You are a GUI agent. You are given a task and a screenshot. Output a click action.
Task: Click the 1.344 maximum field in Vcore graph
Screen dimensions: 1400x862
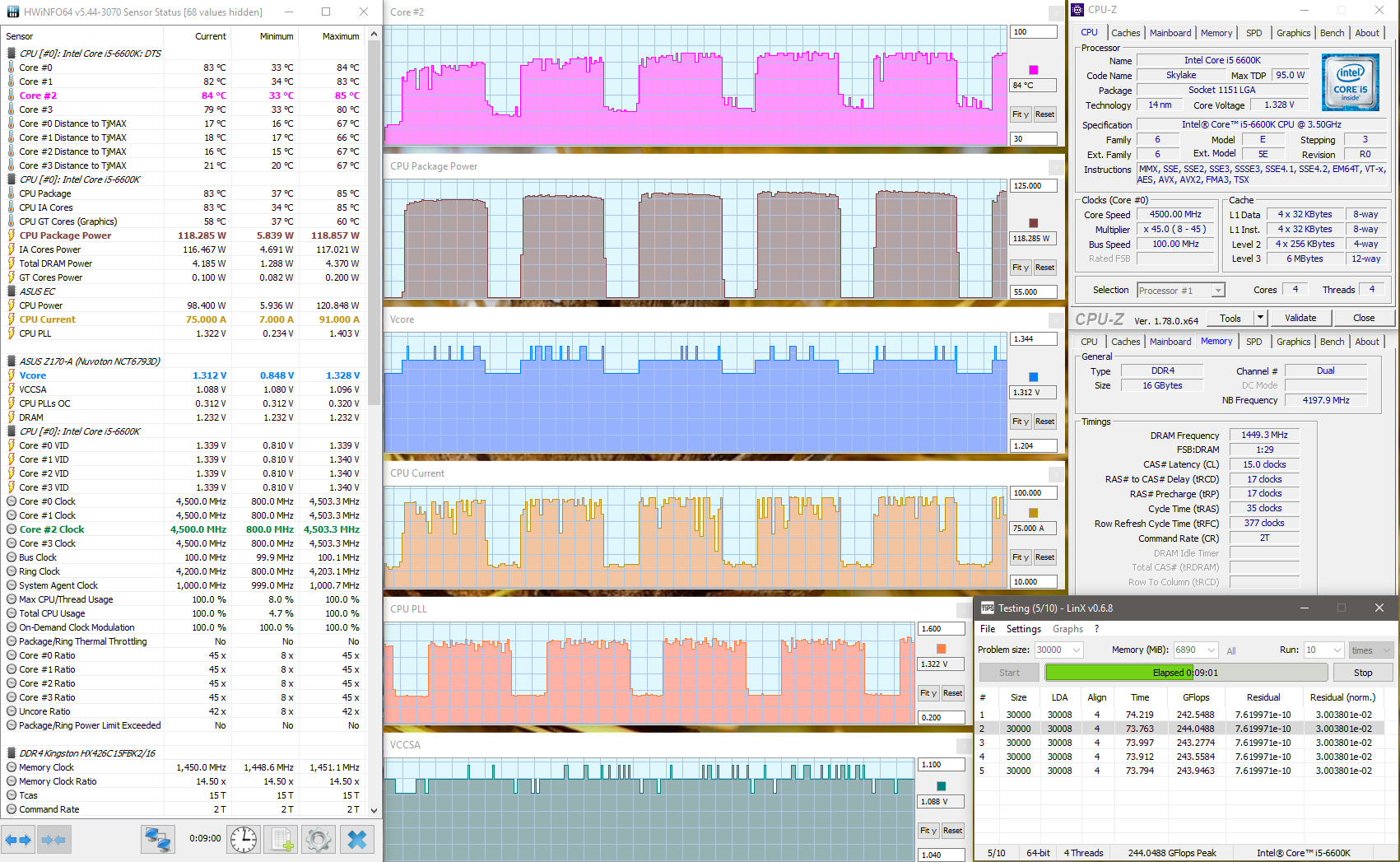1034,339
